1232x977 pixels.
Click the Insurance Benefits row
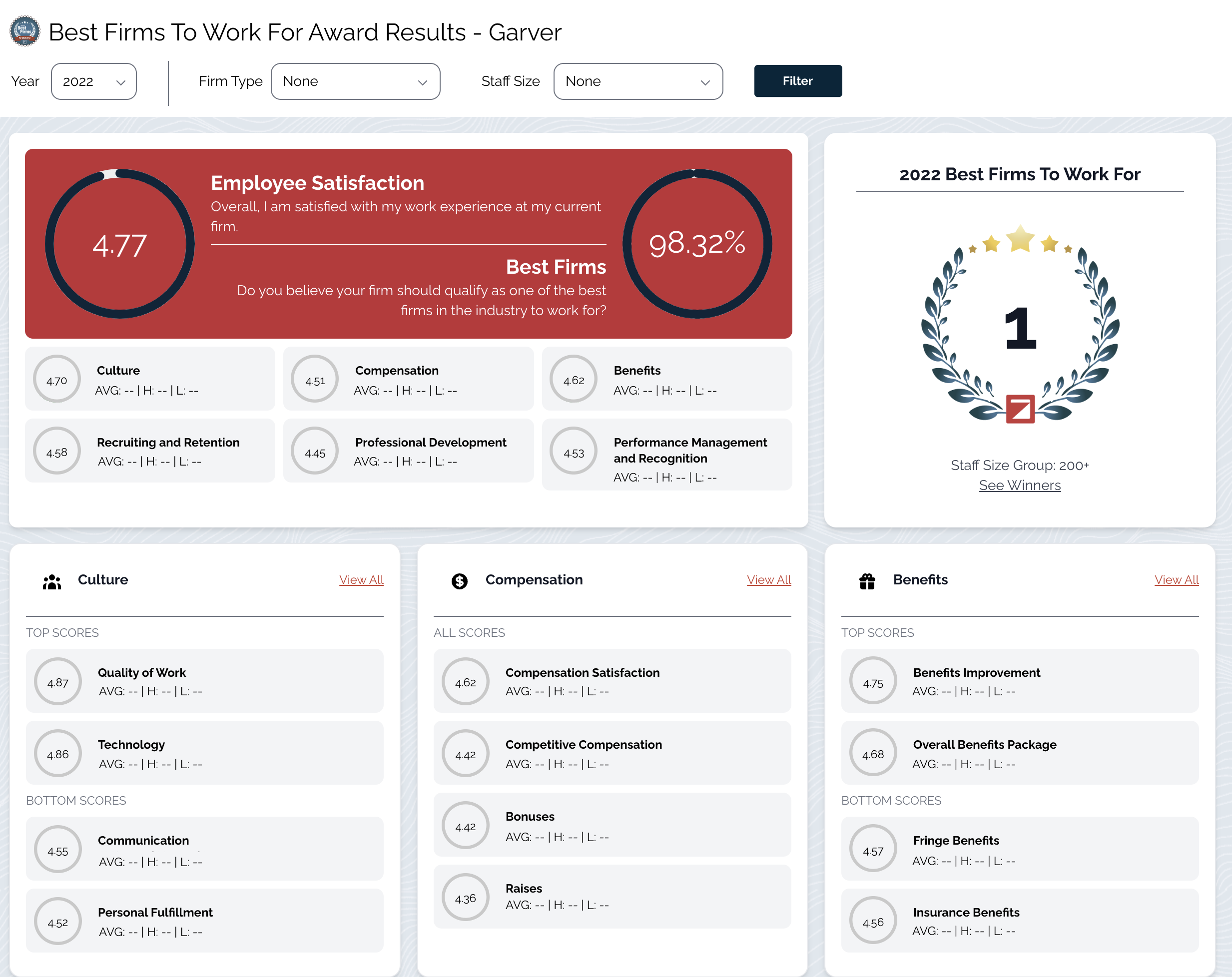[1020, 921]
